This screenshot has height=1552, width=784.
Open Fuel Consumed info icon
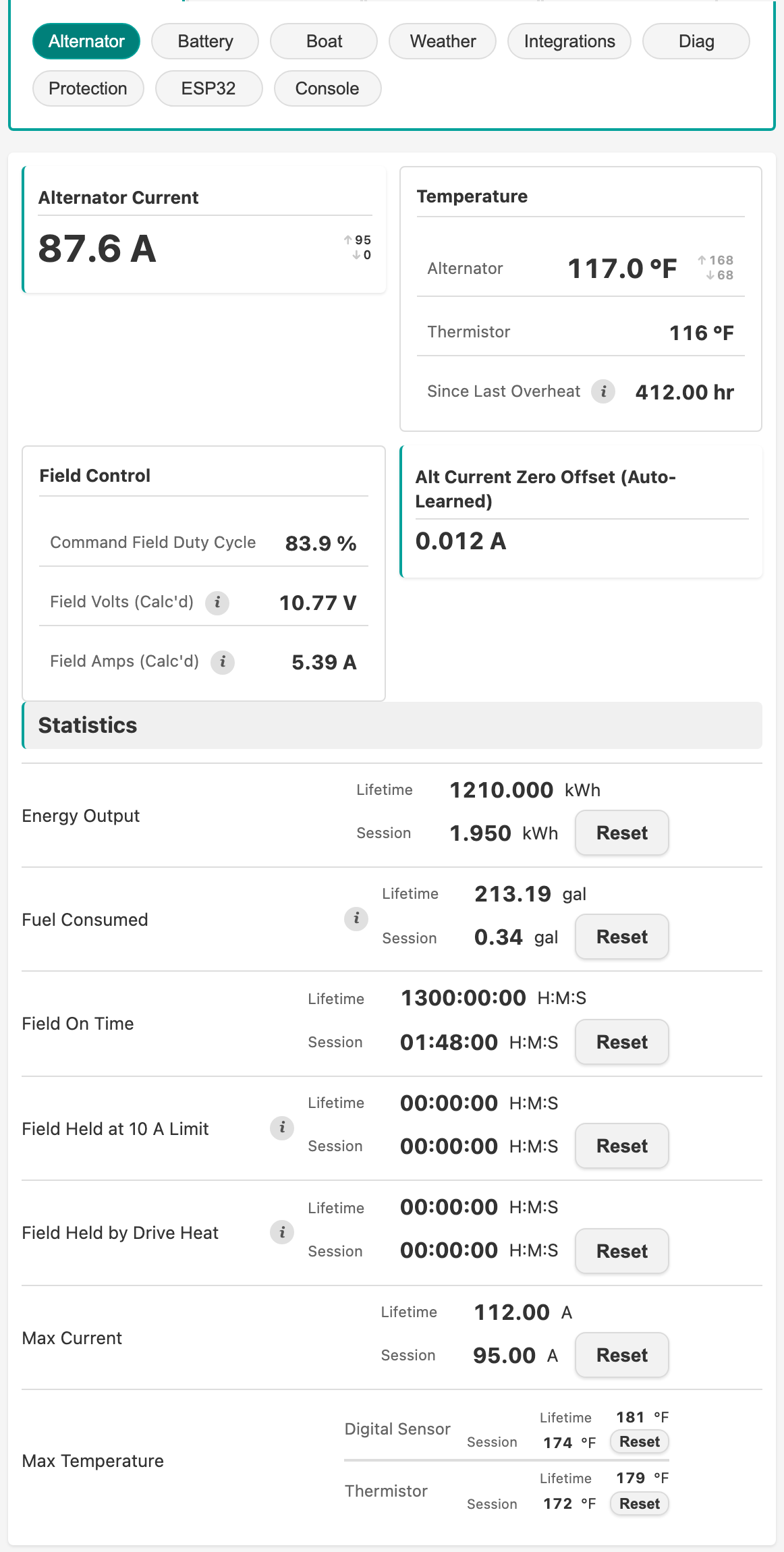coord(356,918)
